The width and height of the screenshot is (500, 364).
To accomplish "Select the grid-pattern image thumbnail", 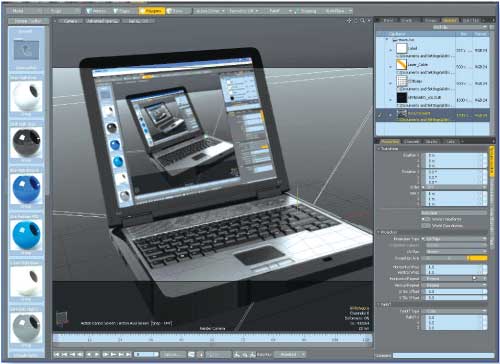I will (402, 81).
